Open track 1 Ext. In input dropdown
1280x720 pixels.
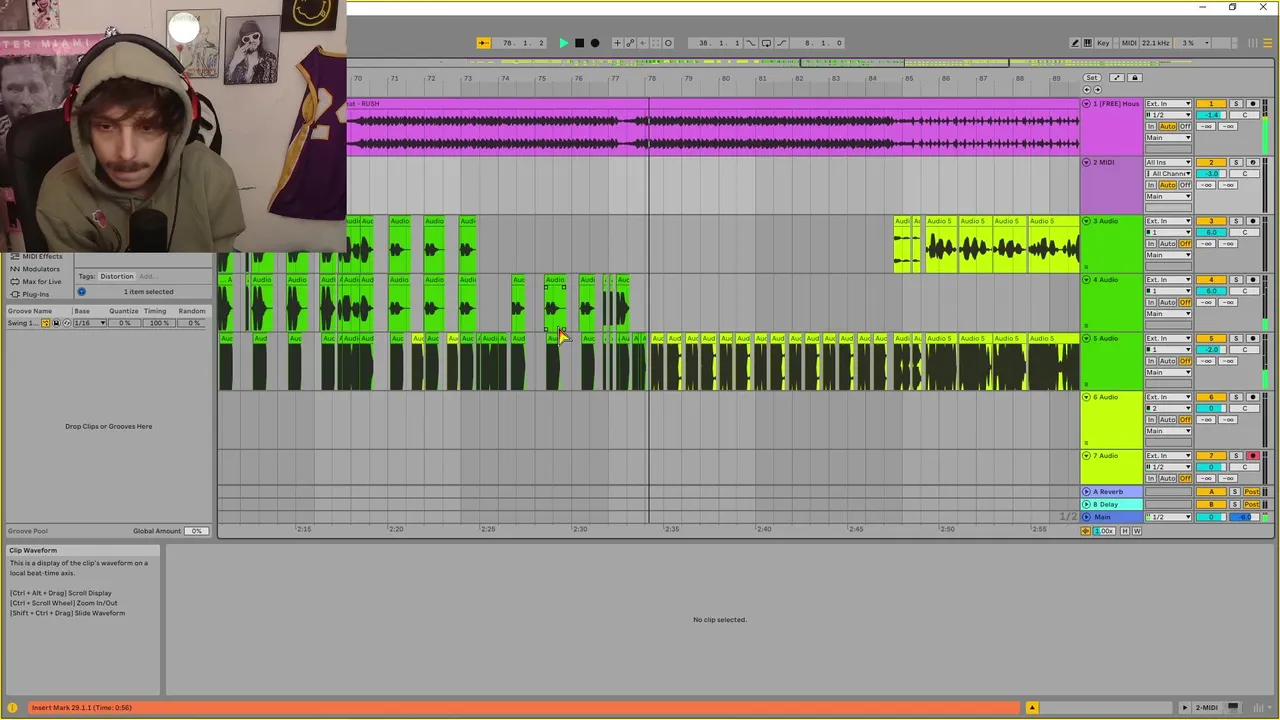click(1168, 104)
